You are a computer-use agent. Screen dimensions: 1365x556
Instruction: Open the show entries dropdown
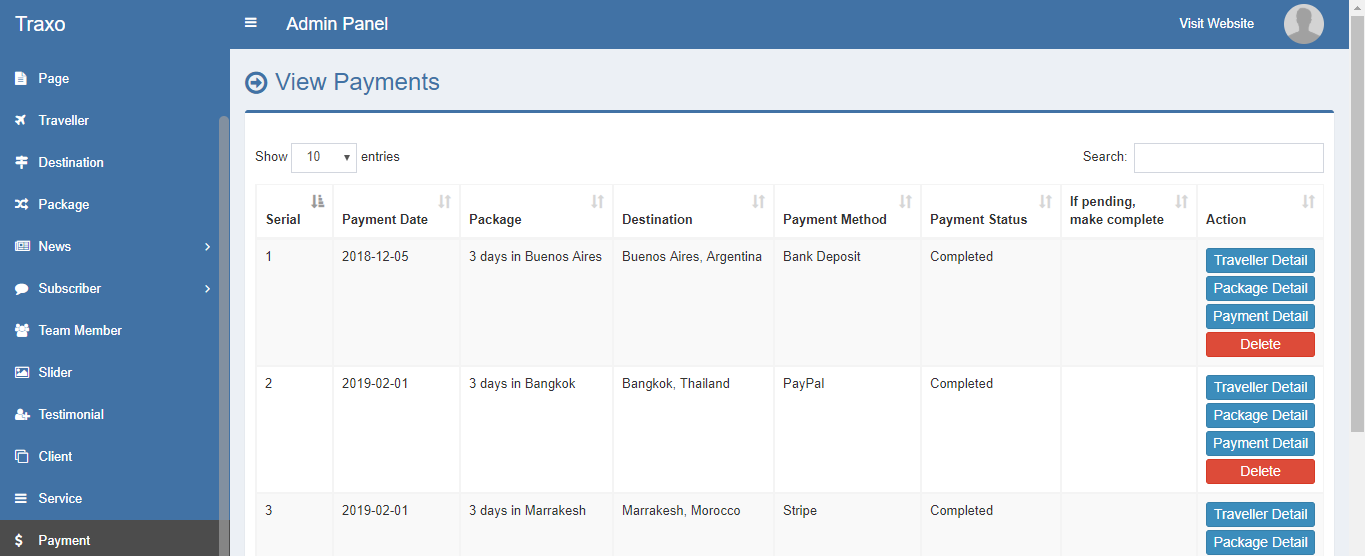(324, 157)
